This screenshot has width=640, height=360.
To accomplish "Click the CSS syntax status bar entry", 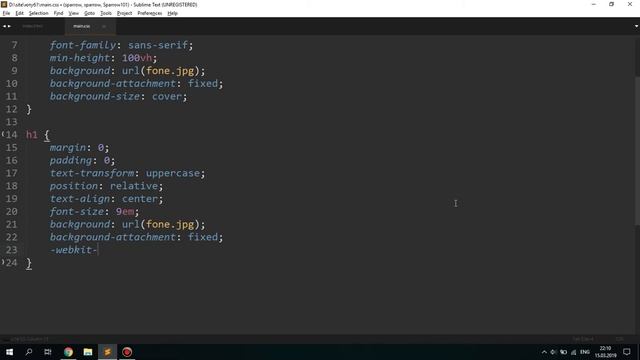I will [620, 339].
